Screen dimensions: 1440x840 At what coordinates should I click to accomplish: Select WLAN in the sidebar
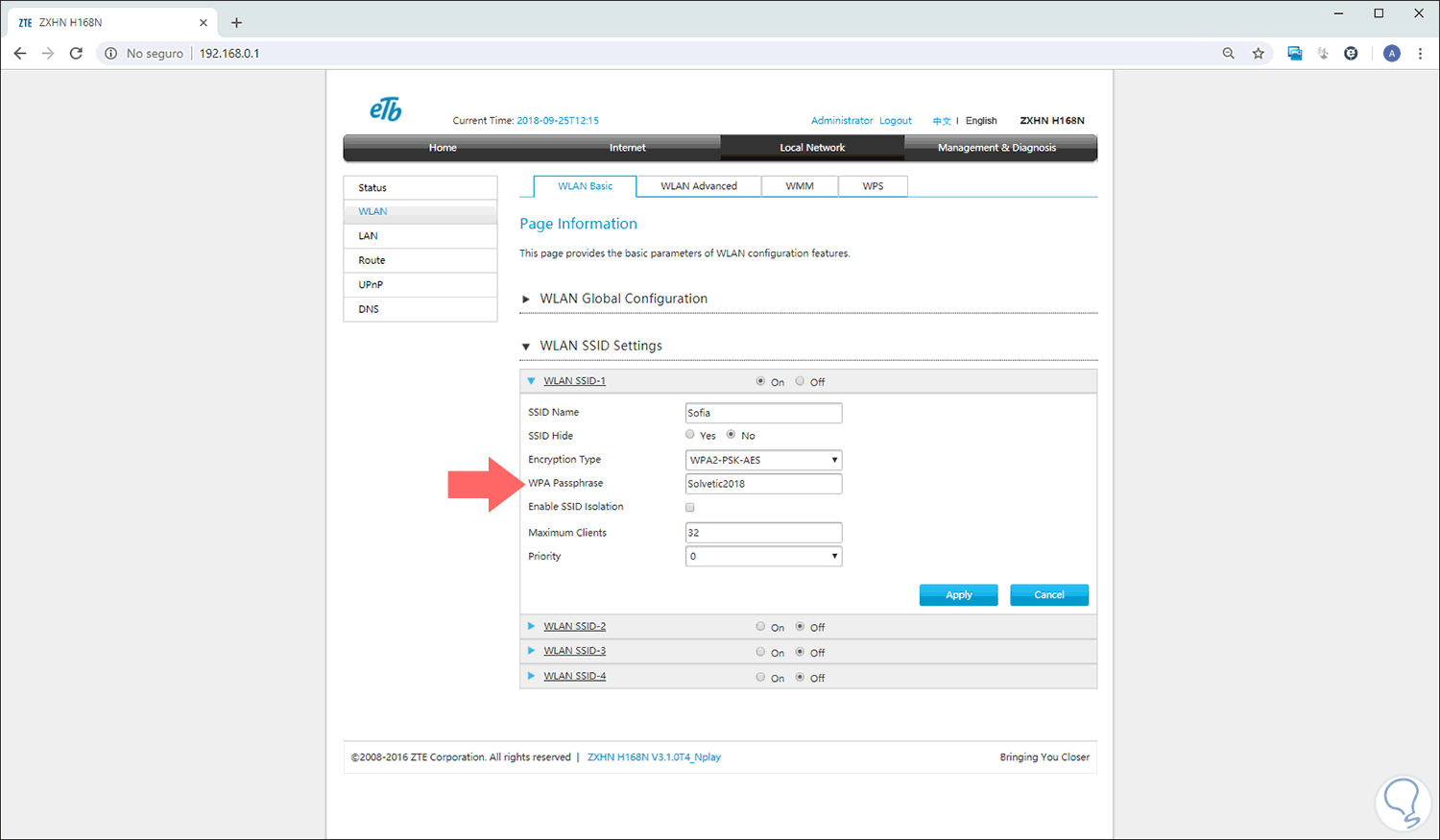(x=420, y=212)
